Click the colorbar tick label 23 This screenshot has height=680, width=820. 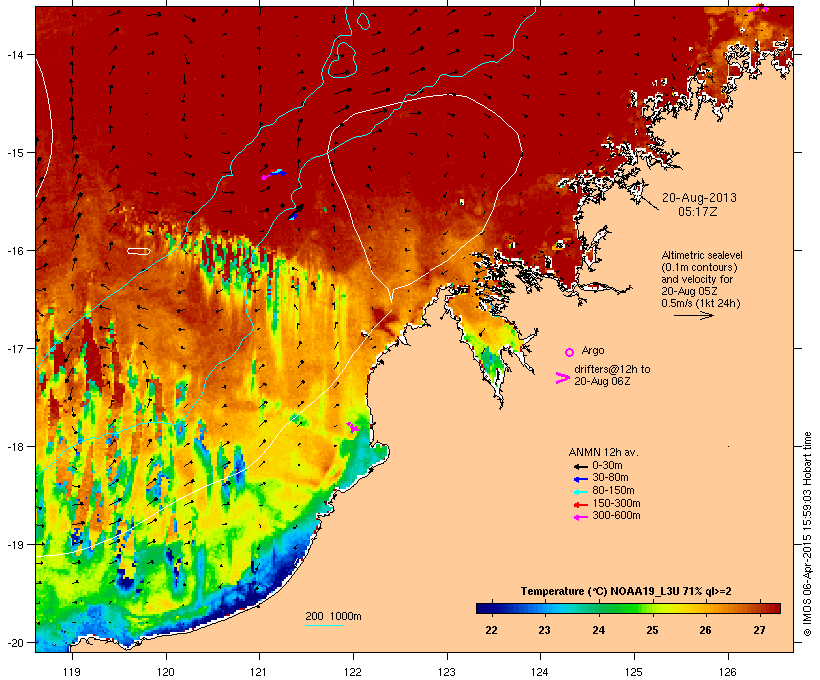(544, 630)
